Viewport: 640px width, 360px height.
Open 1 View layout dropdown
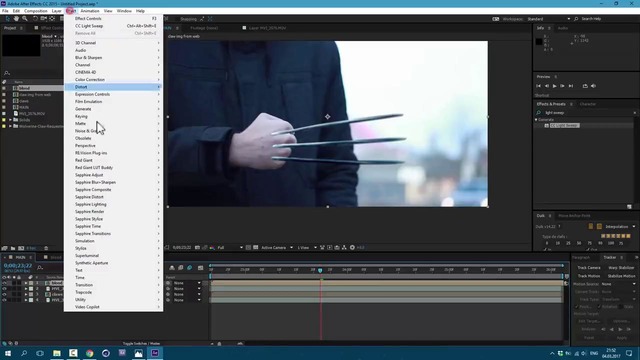point(307,247)
